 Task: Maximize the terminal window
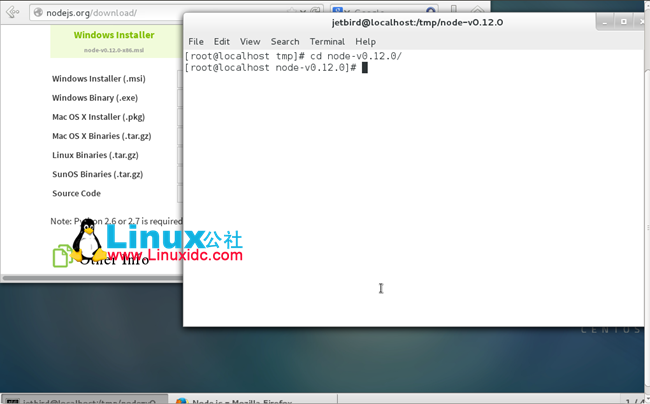(x=623, y=22)
